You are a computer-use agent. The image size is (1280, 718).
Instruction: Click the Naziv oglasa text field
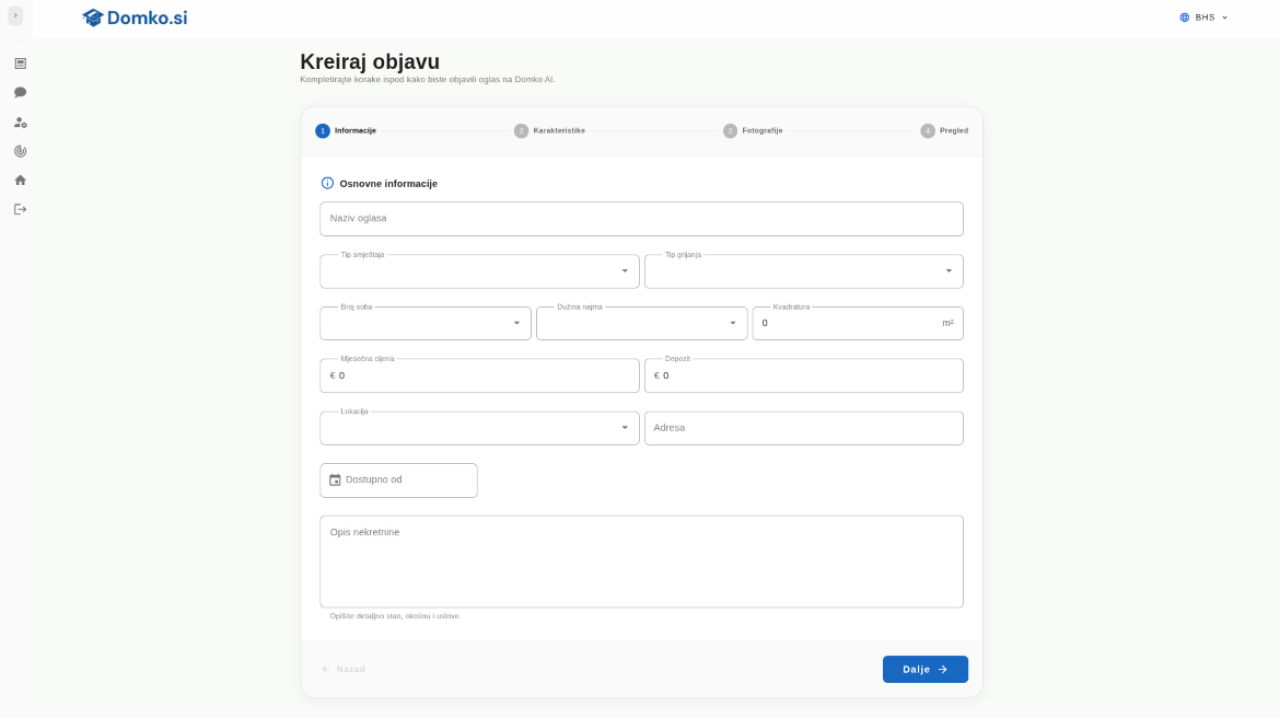641,219
